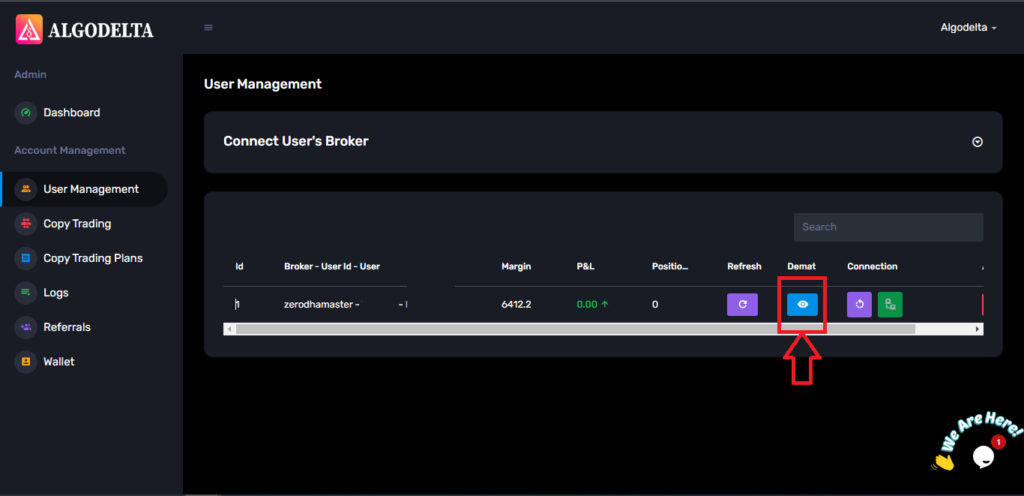This screenshot has width=1024, height=496.
Task: Click the Broker - User Id - User header
Action: pos(332,266)
